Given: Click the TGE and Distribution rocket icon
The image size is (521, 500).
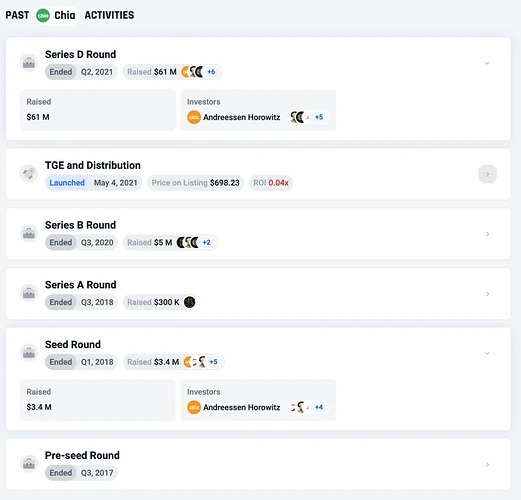Looking at the screenshot, I should [29, 173].
